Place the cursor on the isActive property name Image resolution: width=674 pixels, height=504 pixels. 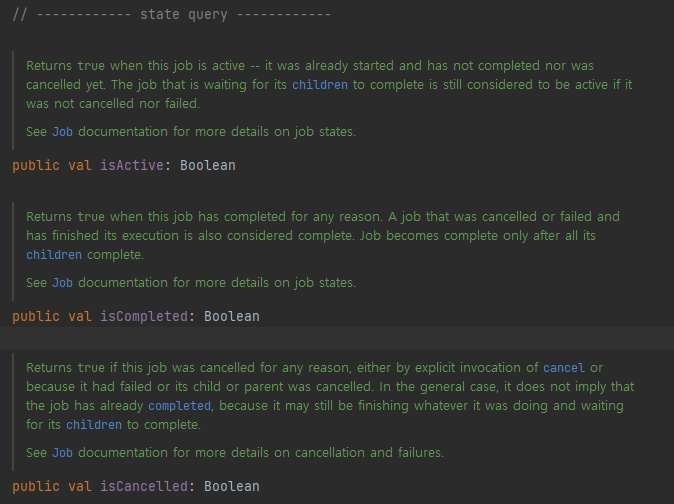132,165
